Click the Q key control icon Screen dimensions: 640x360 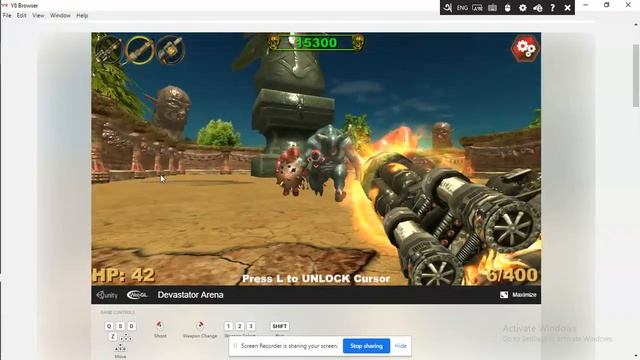tap(109, 326)
